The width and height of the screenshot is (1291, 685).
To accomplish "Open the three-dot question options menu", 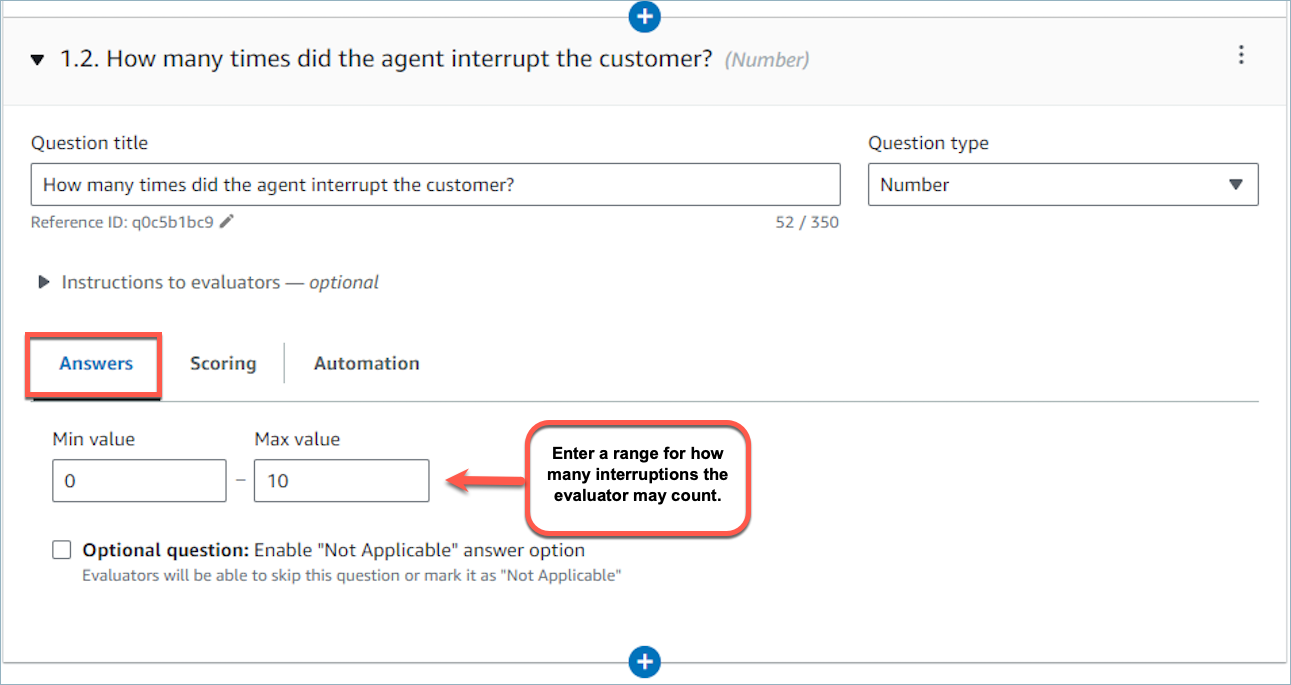I will click(x=1241, y=55).
